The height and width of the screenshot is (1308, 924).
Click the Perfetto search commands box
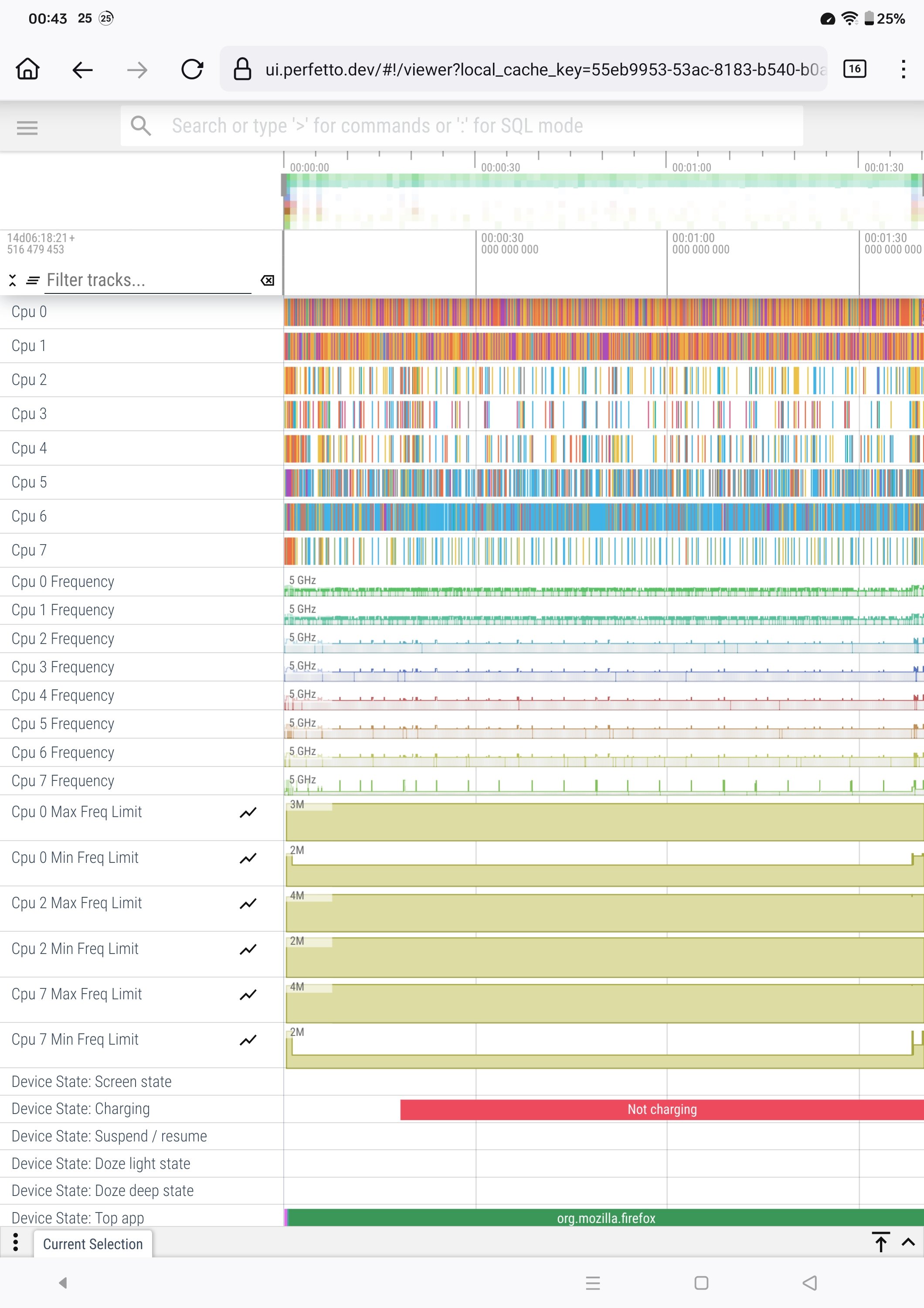pos(461,126)
